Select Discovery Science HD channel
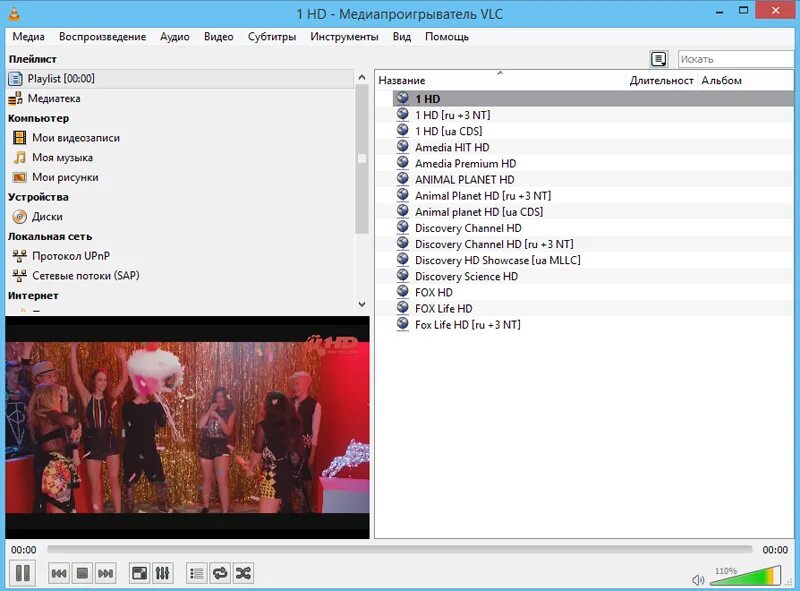Screen dimensions: 800x591 click(x=593, y=277)
